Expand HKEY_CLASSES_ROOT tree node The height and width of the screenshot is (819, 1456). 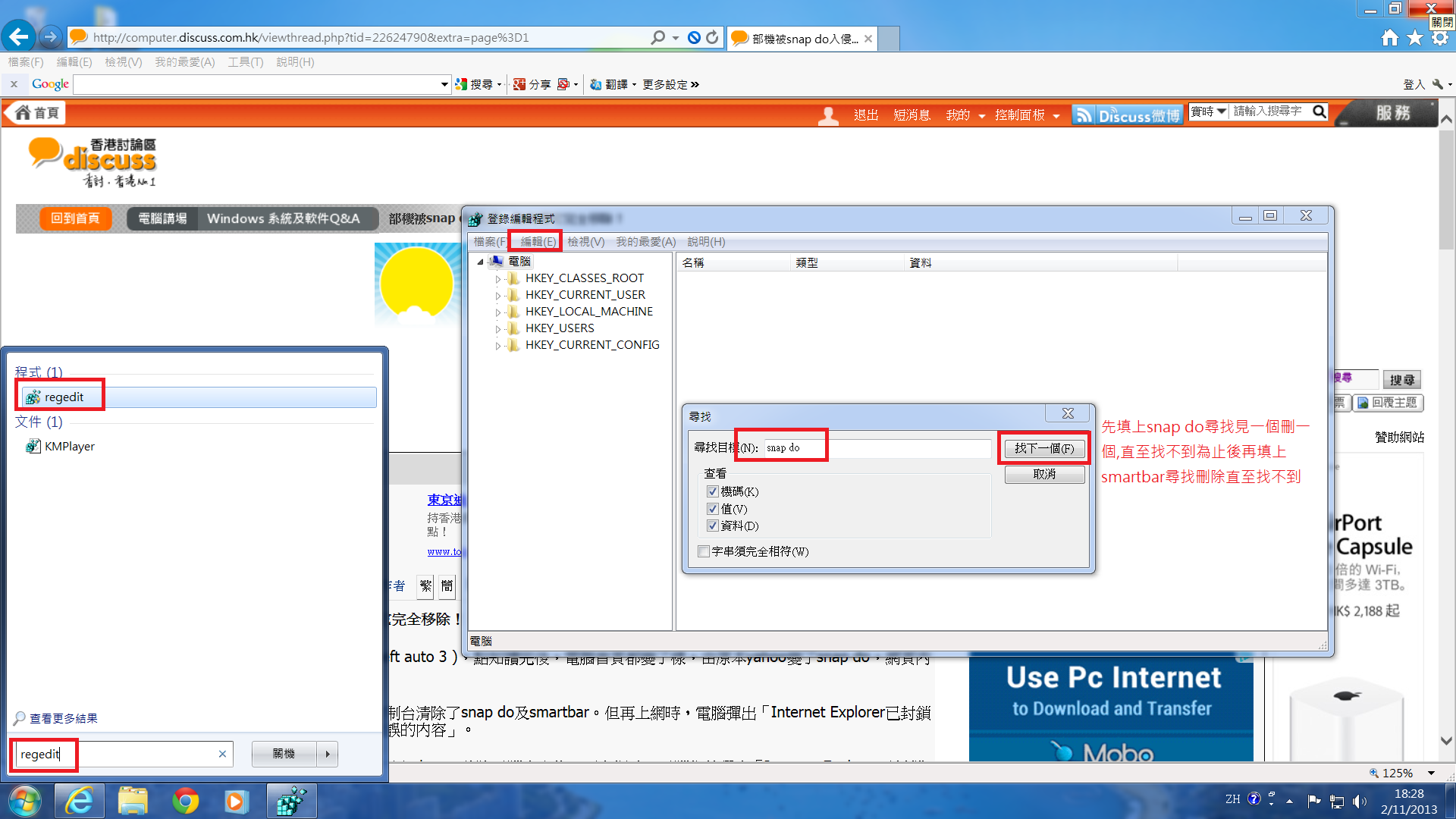498,279
